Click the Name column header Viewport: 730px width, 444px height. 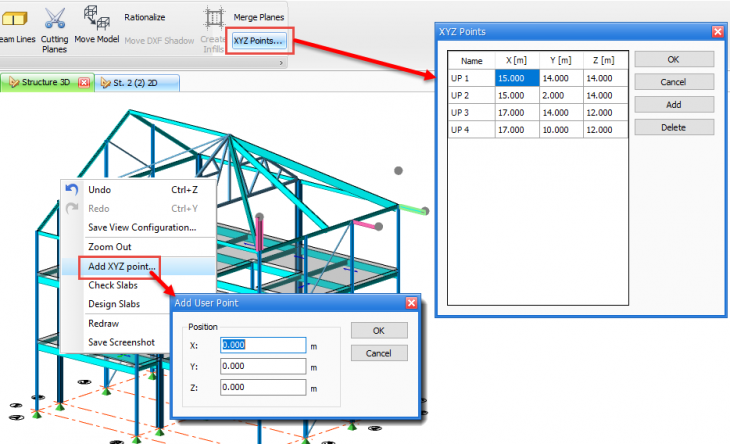471,61
